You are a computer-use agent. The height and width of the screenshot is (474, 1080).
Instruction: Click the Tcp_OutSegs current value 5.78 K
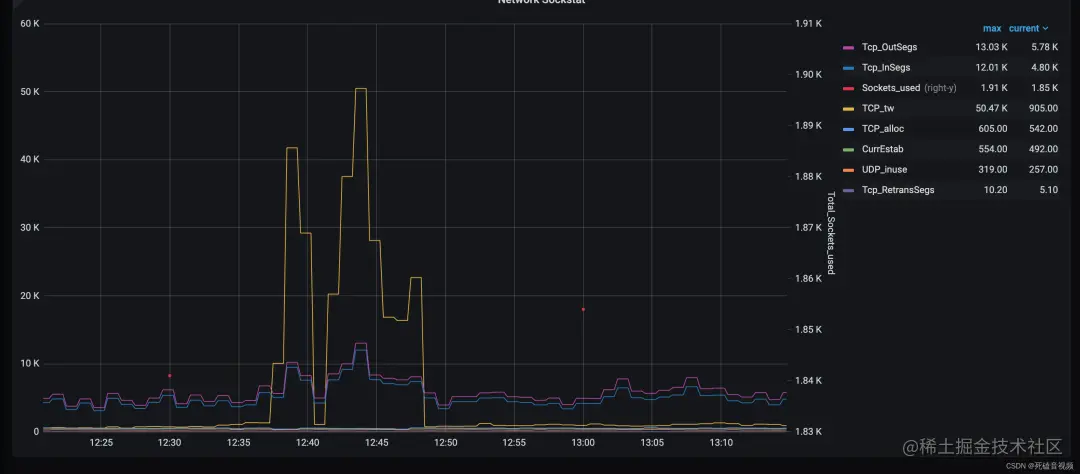tap(1045, 47)
